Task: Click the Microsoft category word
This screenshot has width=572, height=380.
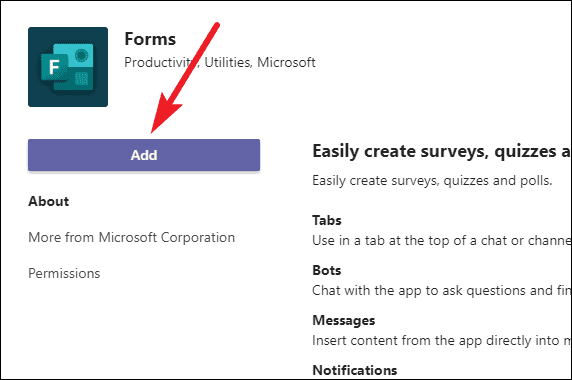Action: click(x=286, y=62)
